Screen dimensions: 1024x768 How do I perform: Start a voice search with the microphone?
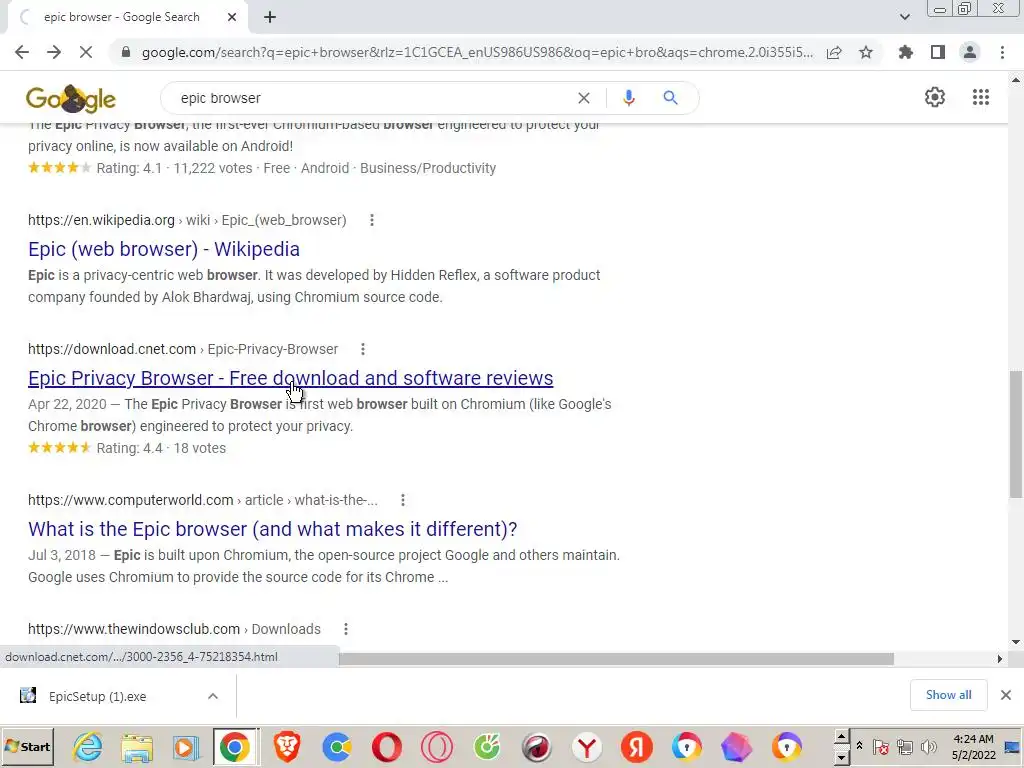click(628, 98)
